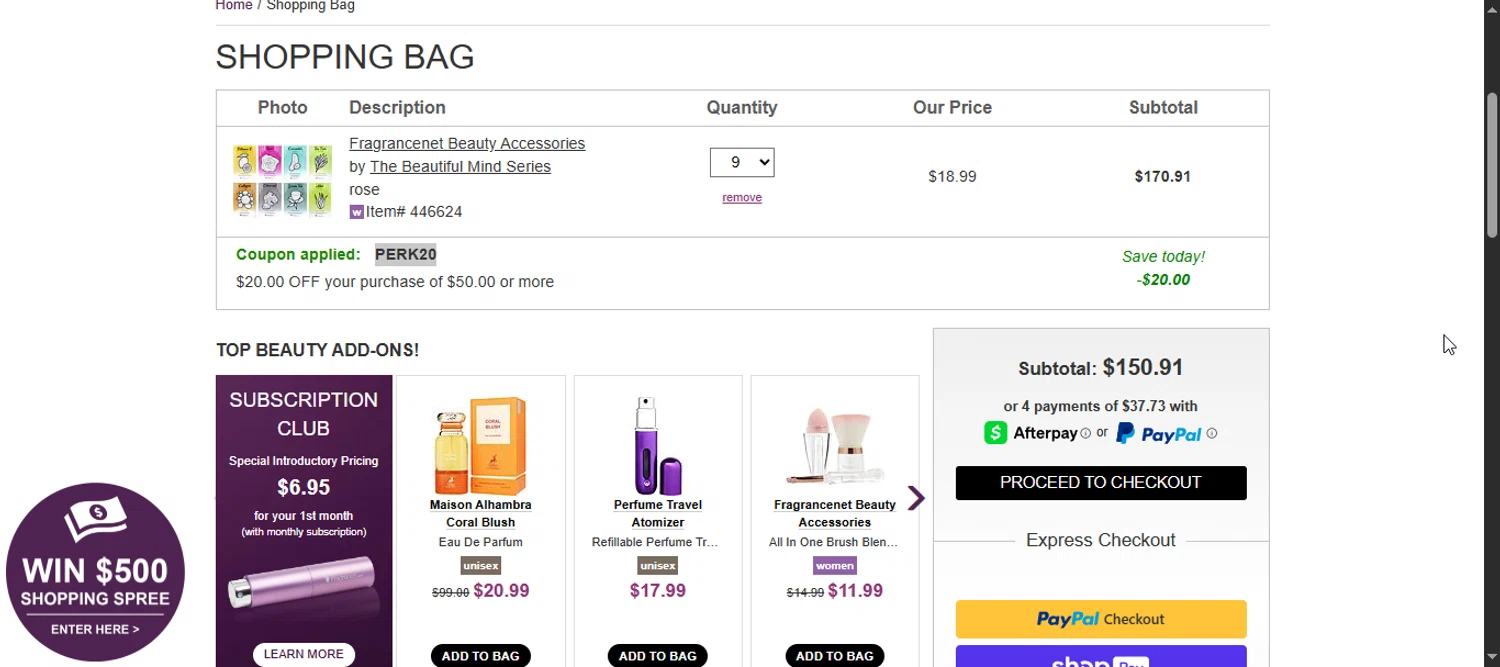Click the unisex tag under Coral Blush
Screen dimensions: 1500x667
pos(481,566)
